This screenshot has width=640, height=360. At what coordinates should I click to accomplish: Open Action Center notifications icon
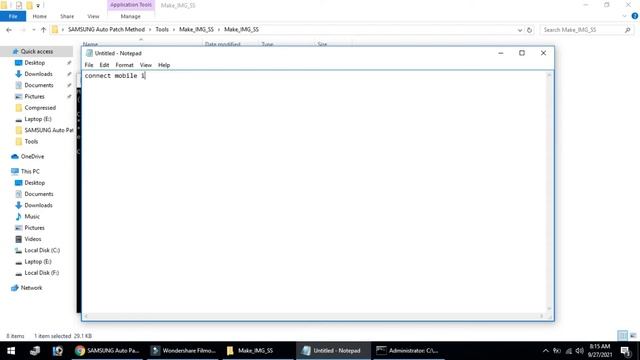626,351
